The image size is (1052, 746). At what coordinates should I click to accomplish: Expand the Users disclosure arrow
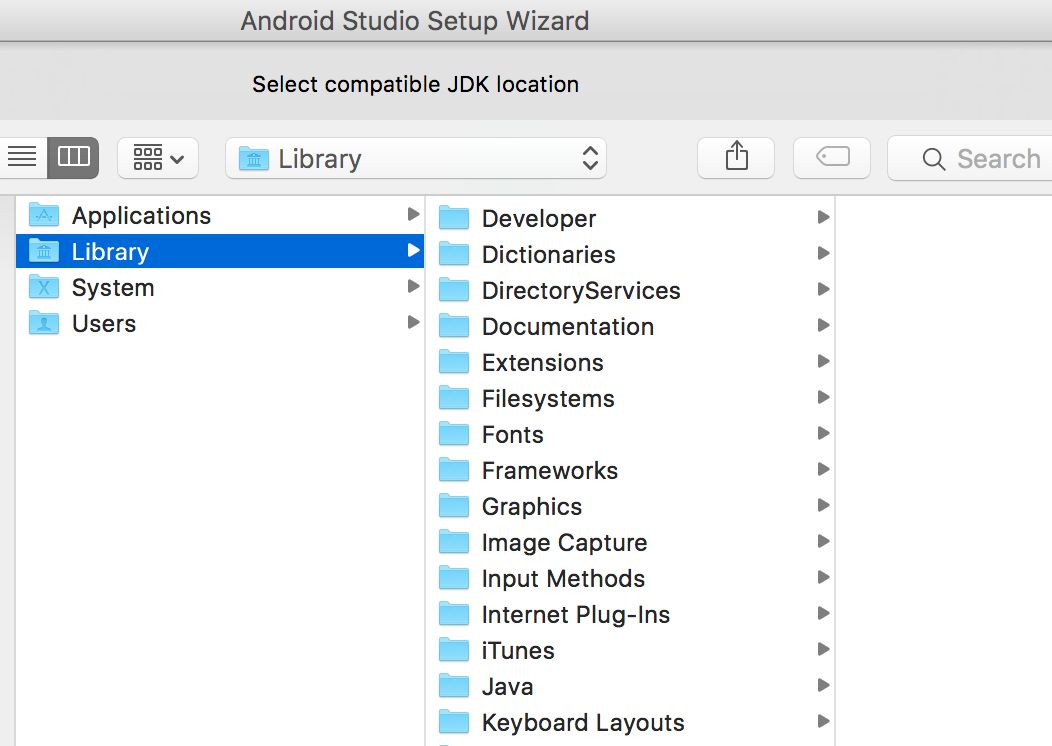tap(413, 322)
